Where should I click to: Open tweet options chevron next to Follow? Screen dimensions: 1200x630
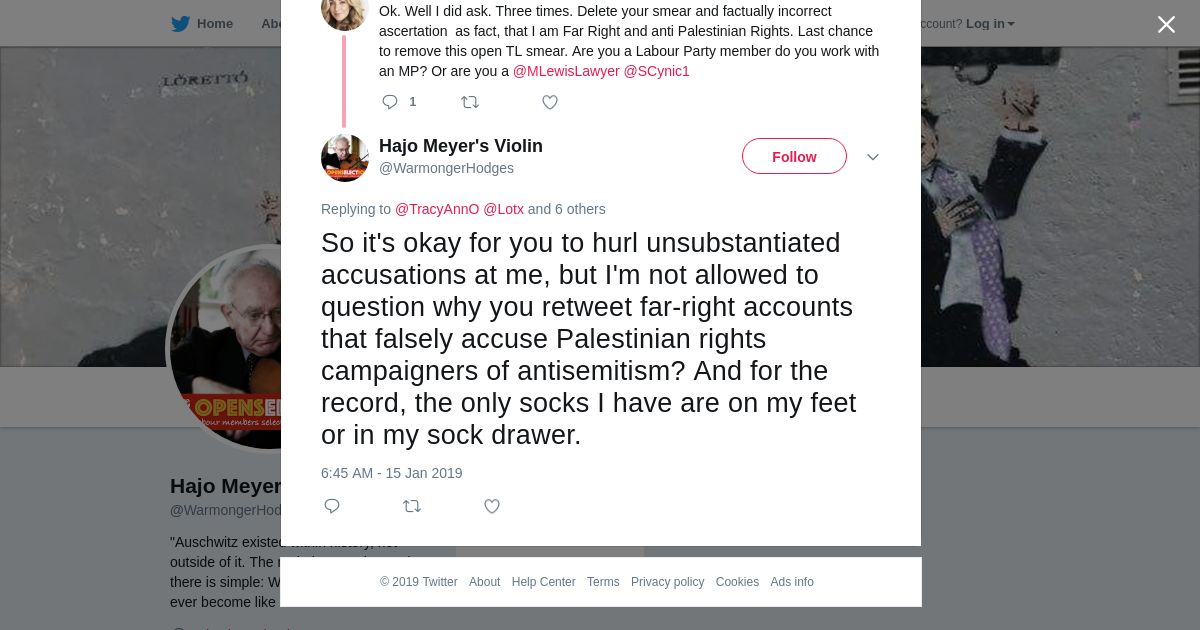[873, 157]
